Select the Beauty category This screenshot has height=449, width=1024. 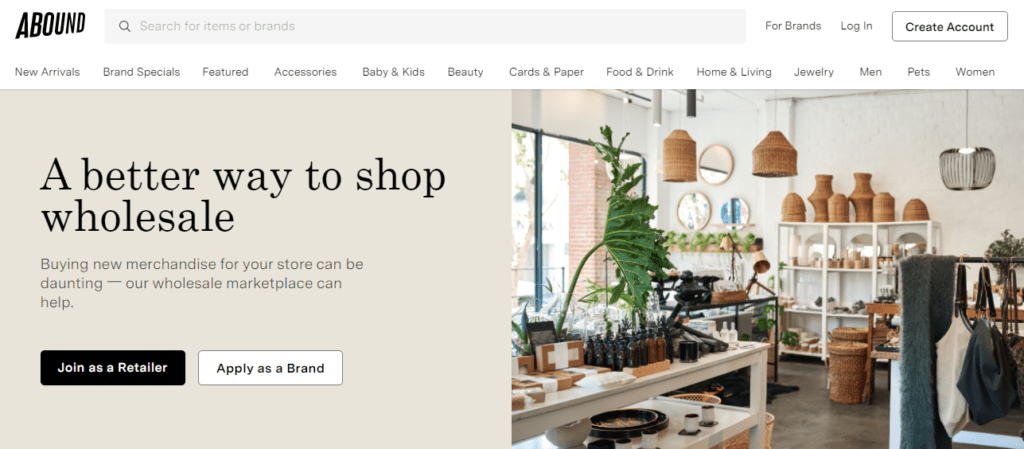[x=465, y=72]
